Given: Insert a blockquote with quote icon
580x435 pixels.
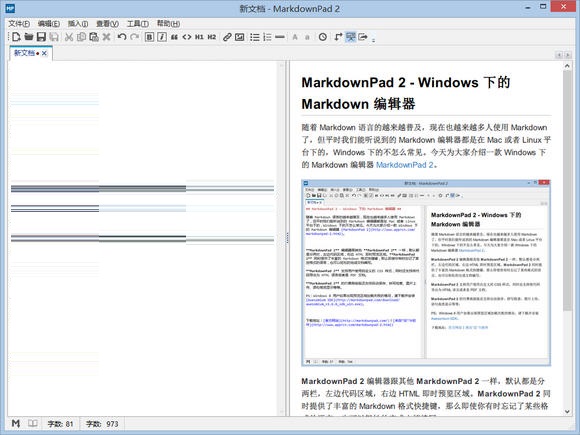Looking at the screenshot, I should (x=174, y=37).
